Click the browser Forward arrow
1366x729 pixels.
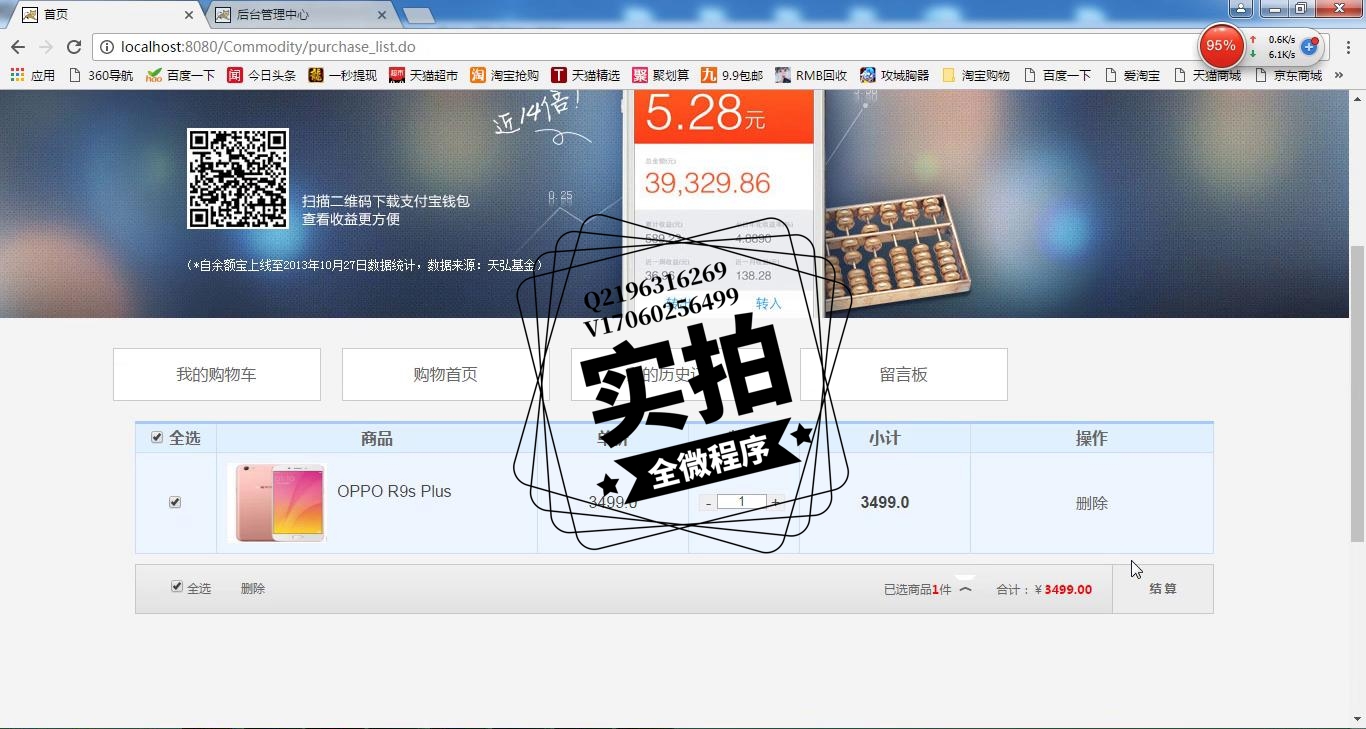(46, 47)
